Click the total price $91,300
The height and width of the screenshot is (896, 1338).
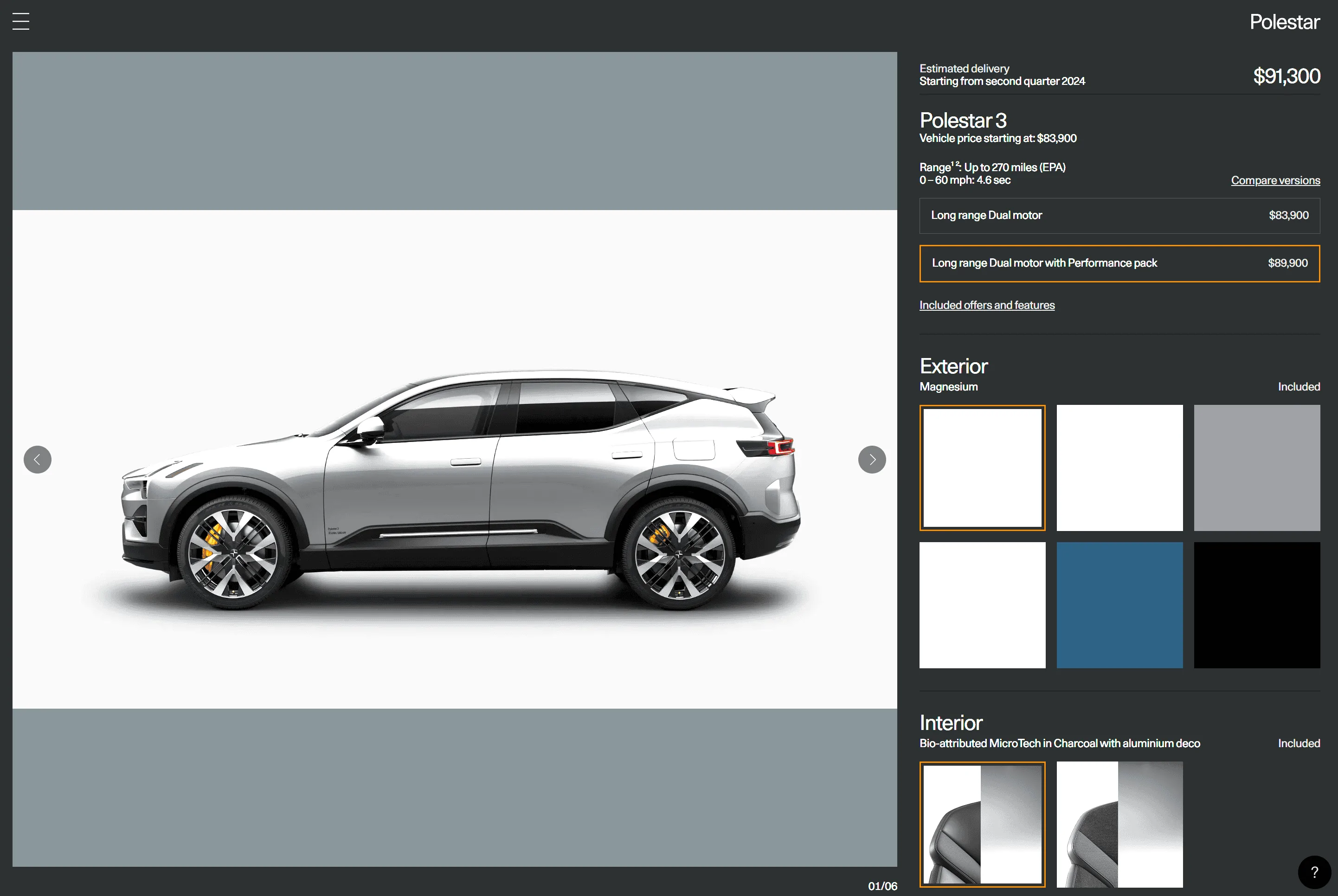click(1286, 76)
